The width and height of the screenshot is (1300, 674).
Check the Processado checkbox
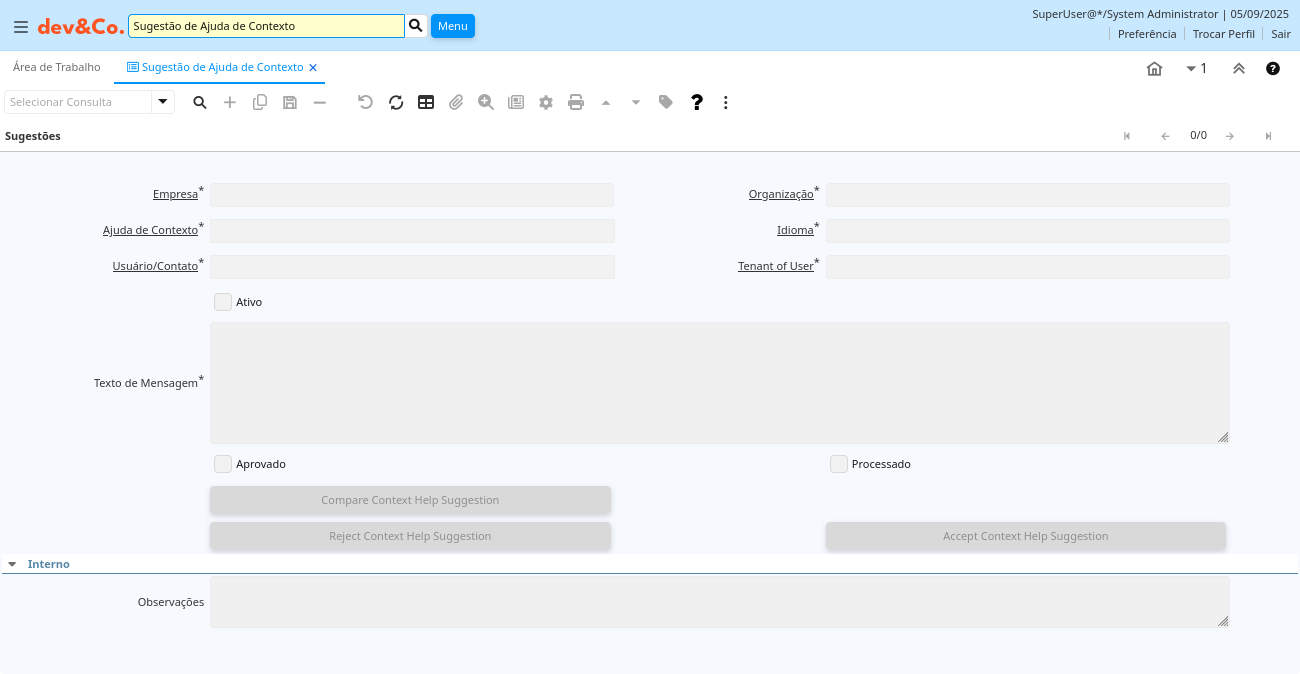coord(839,464)
